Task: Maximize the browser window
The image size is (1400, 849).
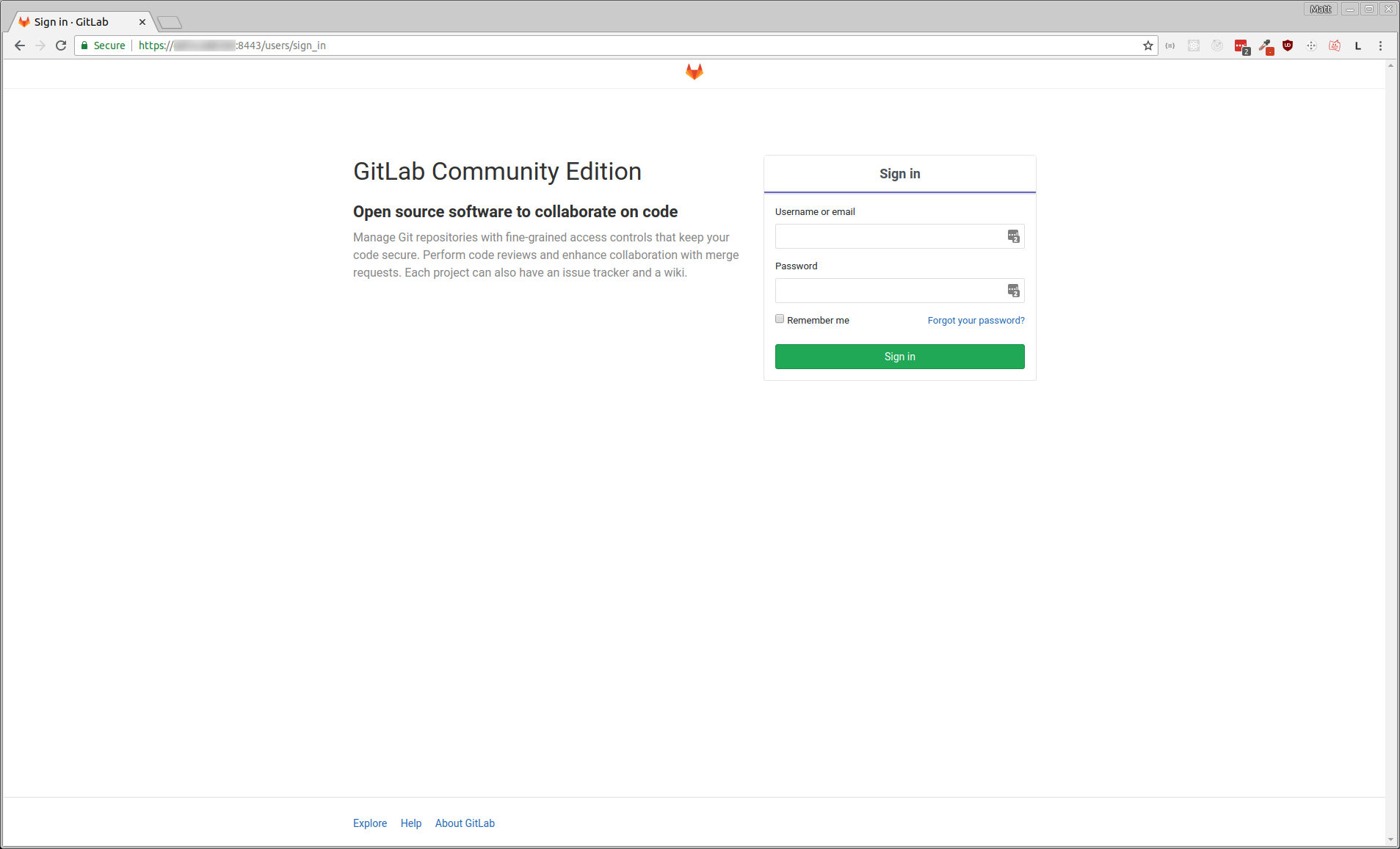Action: coord(1369,9)
